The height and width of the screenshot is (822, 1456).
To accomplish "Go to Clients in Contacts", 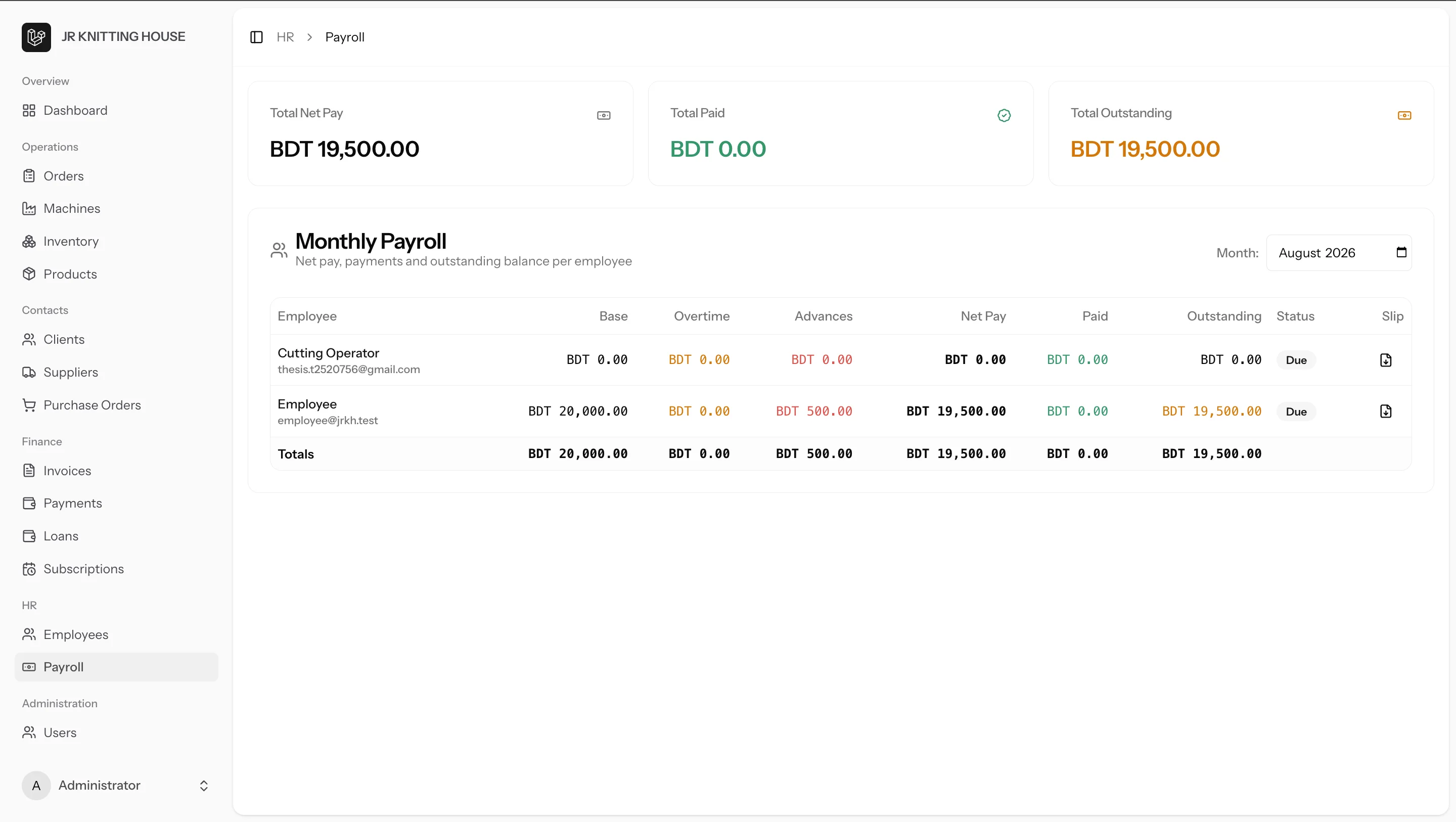I will click(x=116, y=339).
